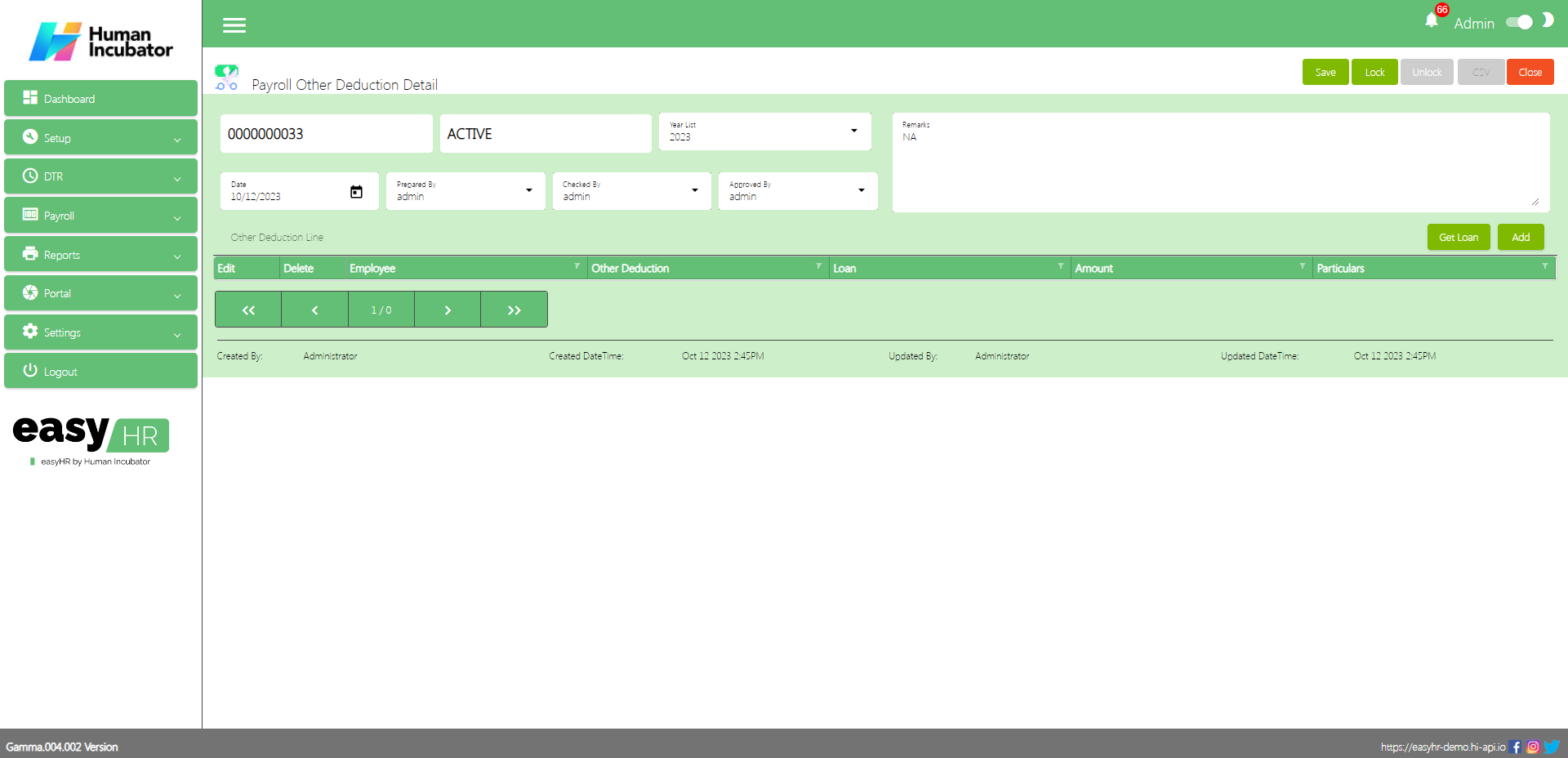Sort by the Employee column header
Image resolution: width=1568 pixels, height=758 pixels.
pos(372,268)
